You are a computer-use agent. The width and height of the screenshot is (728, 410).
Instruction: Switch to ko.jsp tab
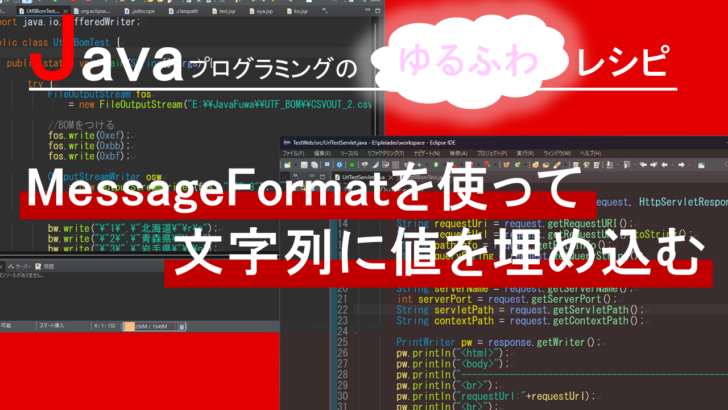coord(297,11)
